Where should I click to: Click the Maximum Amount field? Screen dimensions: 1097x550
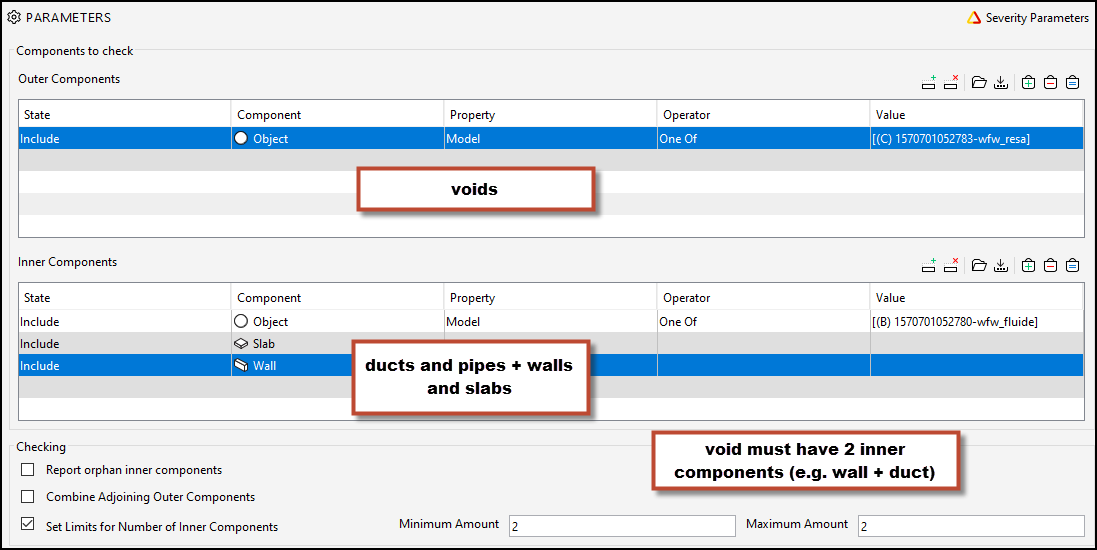971,526
